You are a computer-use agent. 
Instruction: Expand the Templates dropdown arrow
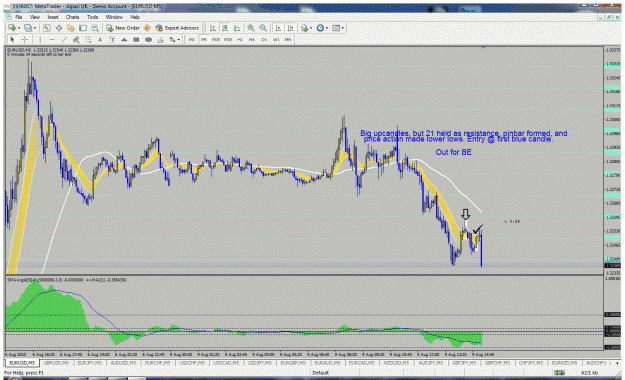pyautogui.click(x=343, y=28)
